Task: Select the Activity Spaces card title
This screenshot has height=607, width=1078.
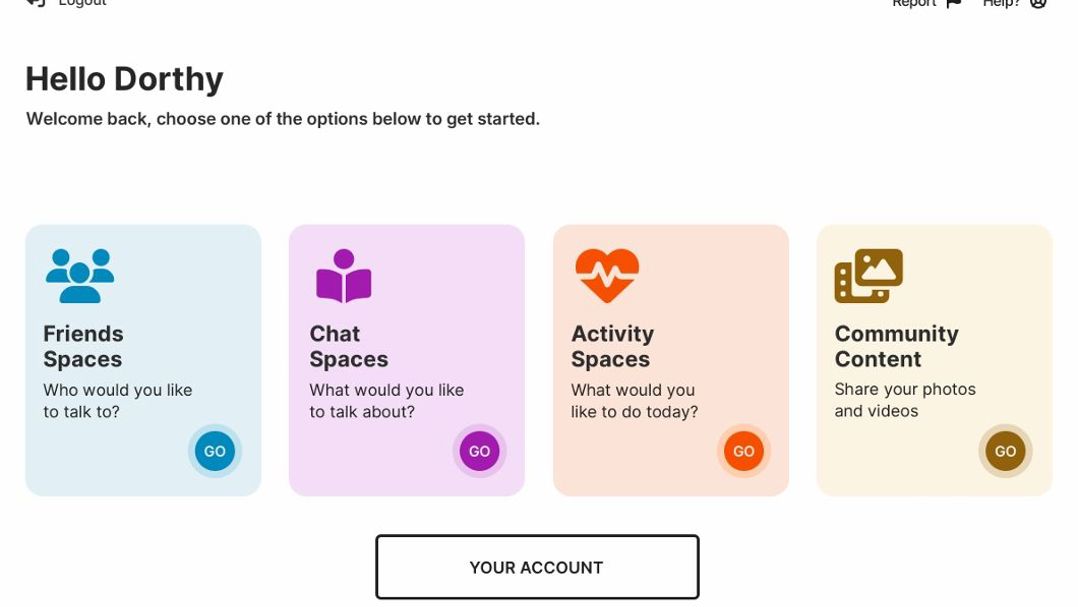Action: point(612,346)
